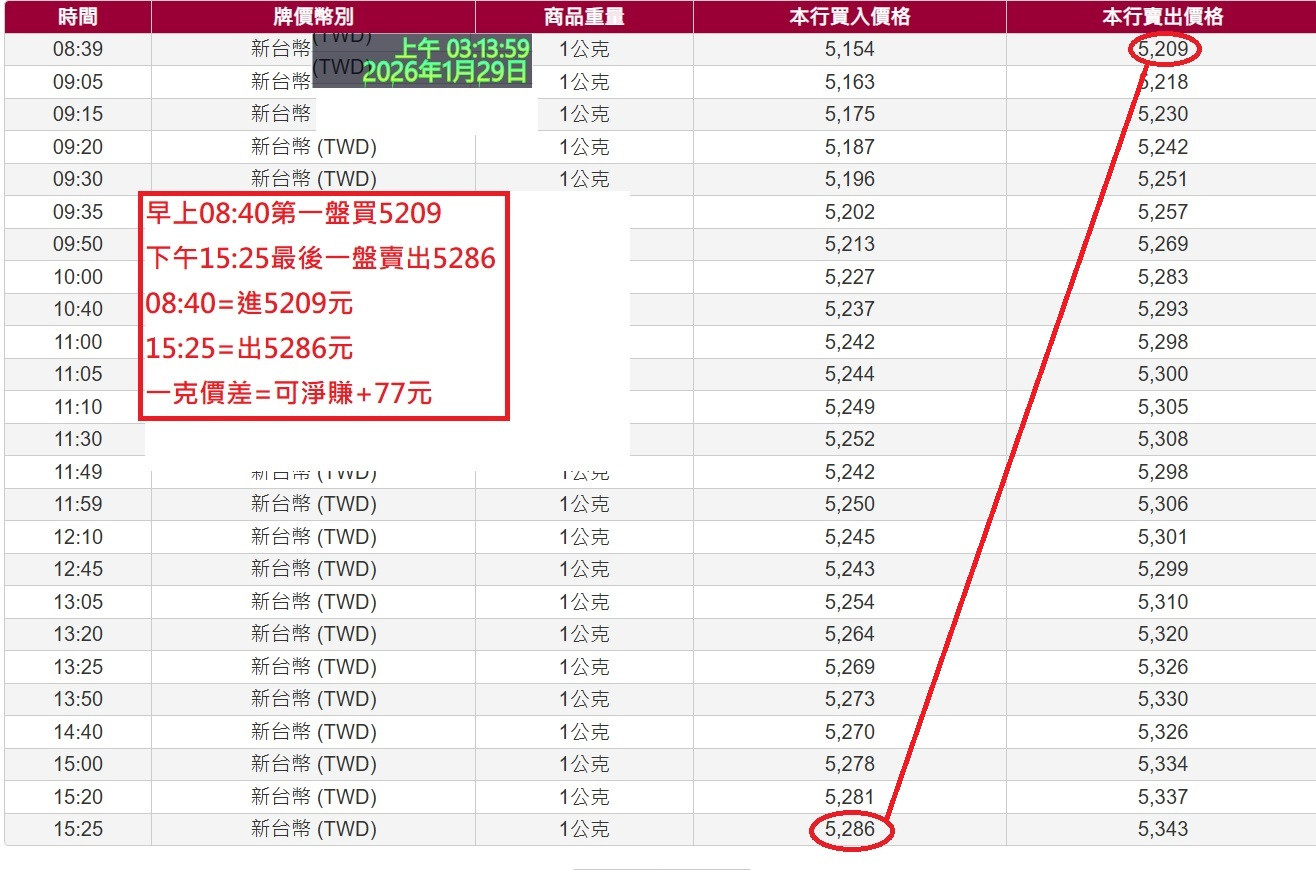Click sell price 5,218 at 09:05
The height and width of the screenshot is (870, 1316).
pos(1163,82)
